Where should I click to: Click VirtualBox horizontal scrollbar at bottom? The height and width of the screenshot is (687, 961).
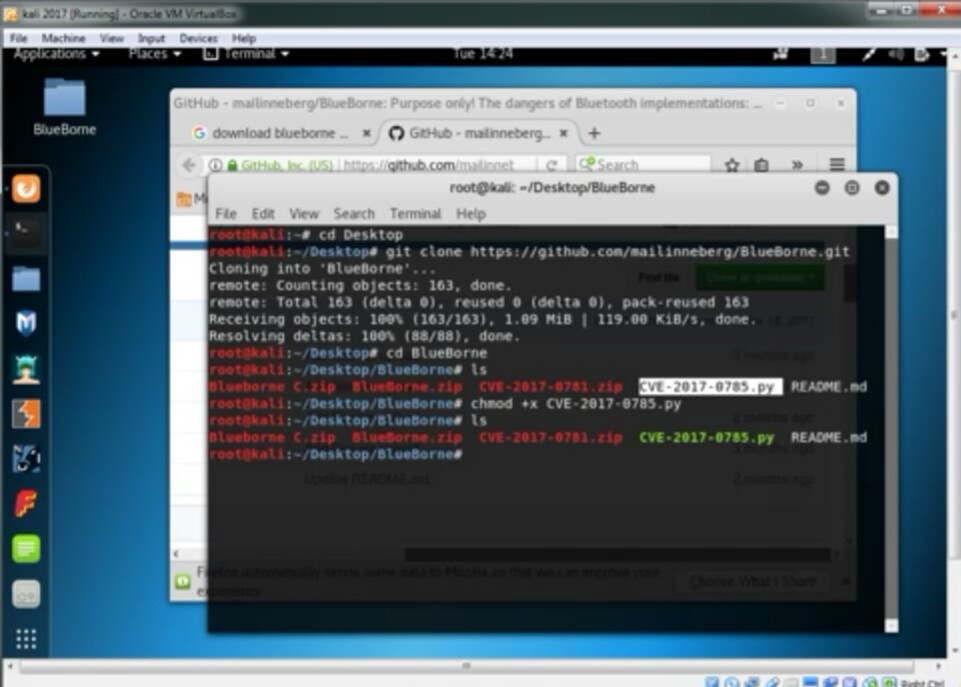(x=467, y=666)
